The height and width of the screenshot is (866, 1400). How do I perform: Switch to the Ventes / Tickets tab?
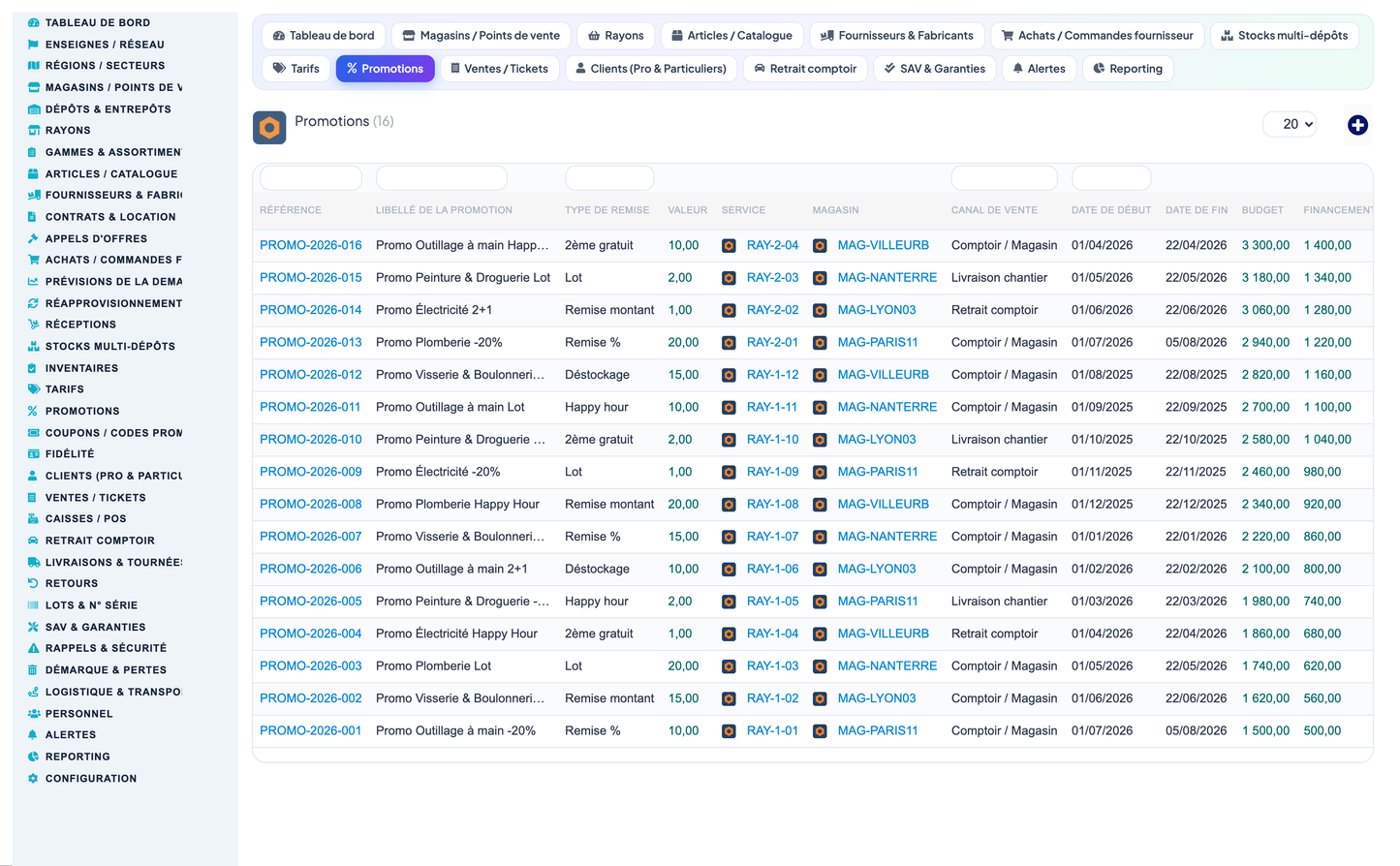tap(499, 69)
